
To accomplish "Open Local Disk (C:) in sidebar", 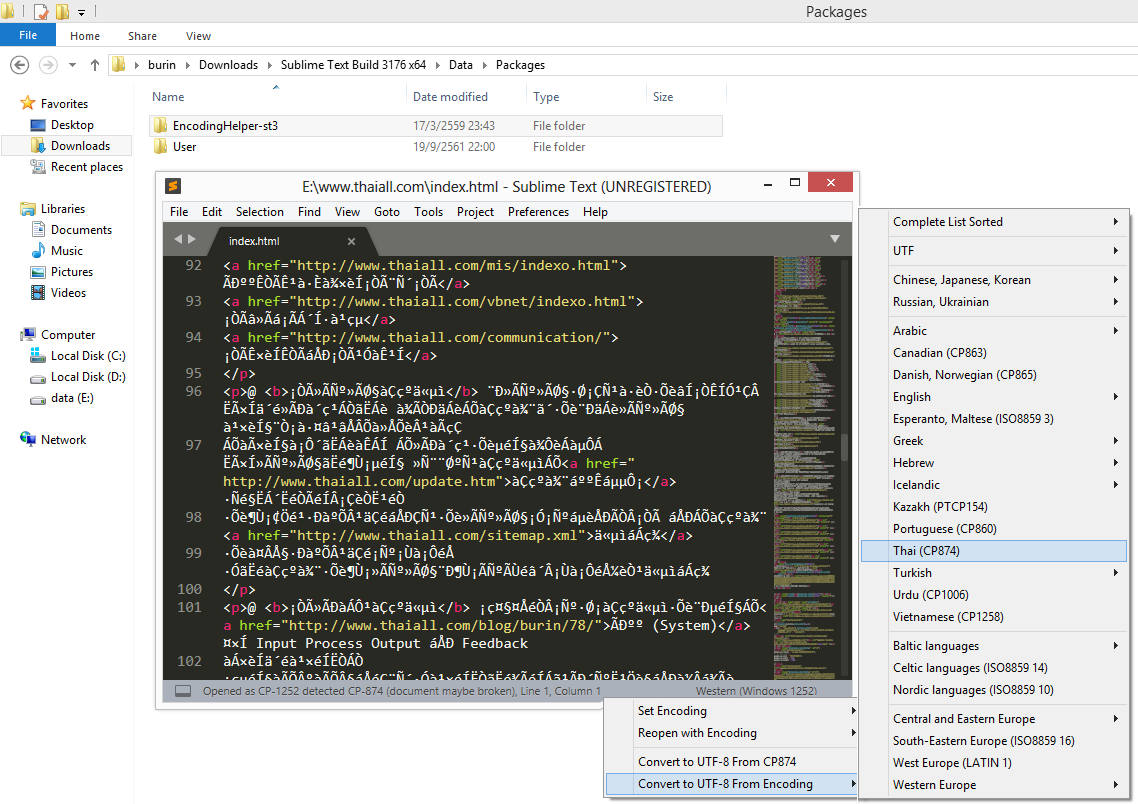I will click(88, 356).
